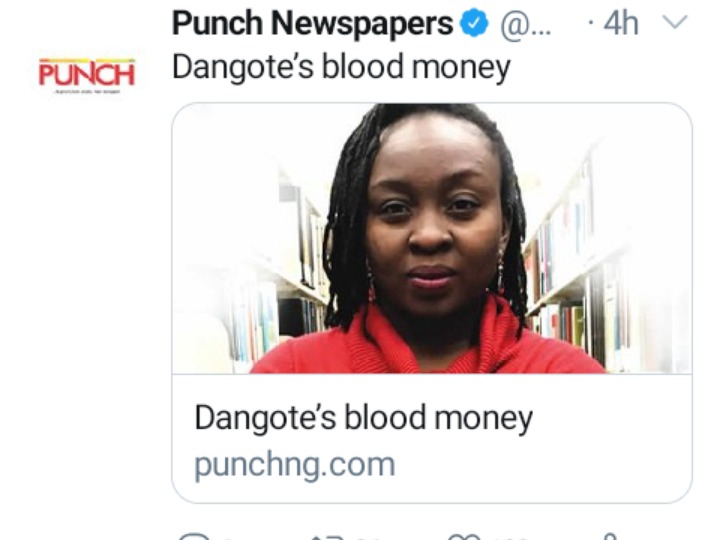720x540 pixels.
Task: Click the reply count beside the reply icon
Action: [231, 538]
